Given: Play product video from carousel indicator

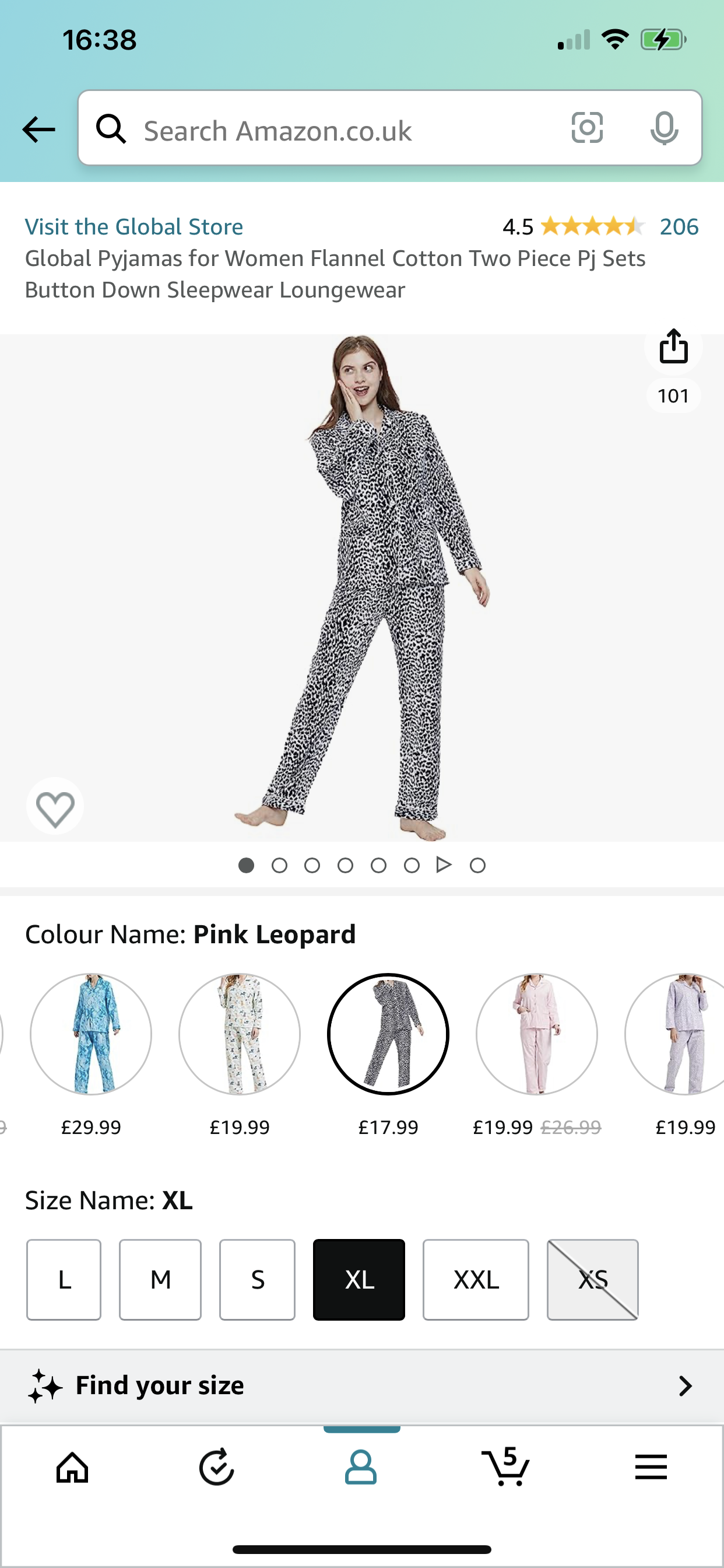Looking at the screenshot, I should coord(444,865).
